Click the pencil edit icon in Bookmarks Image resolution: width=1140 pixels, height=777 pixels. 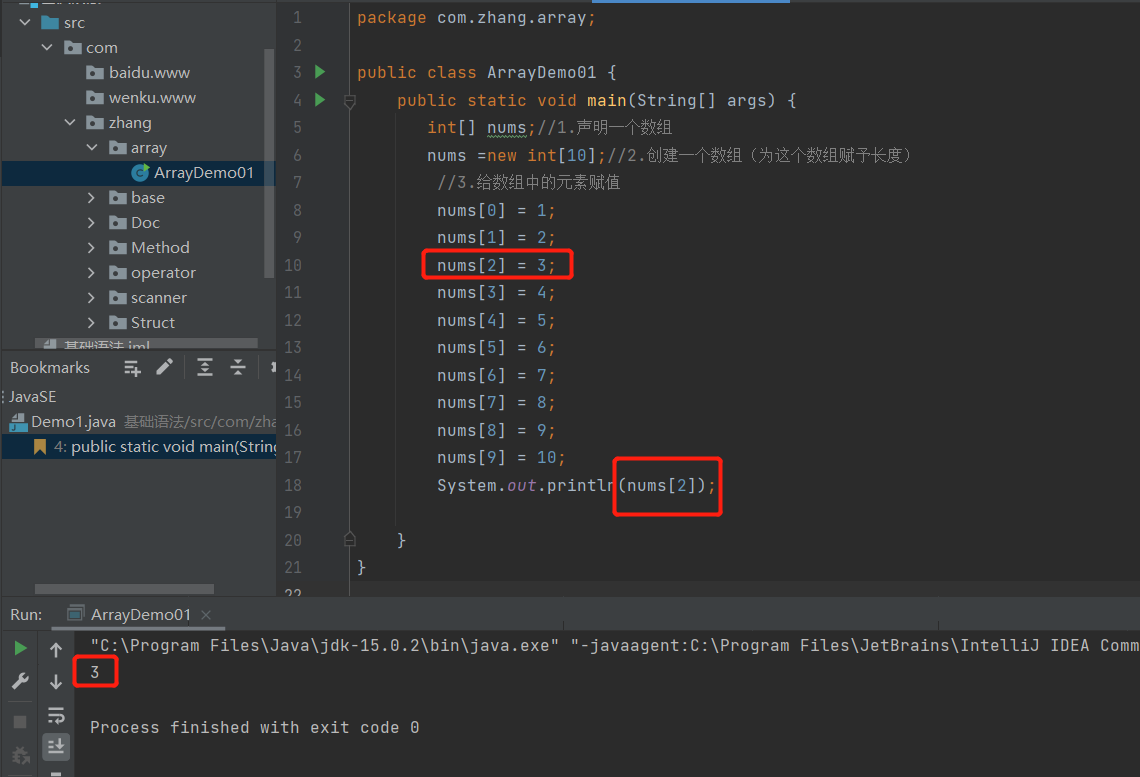164,367
